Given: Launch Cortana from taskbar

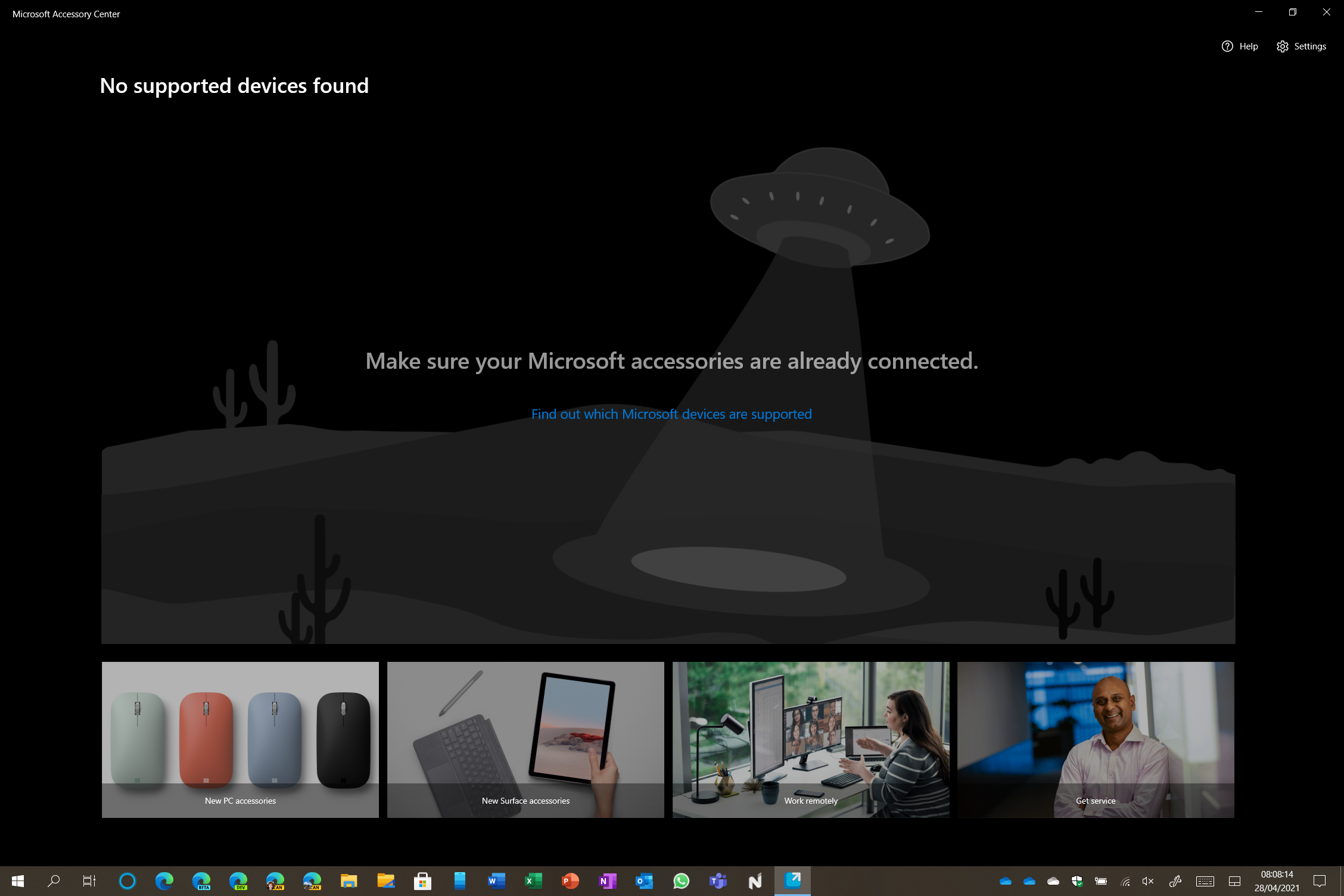Looking at the screenshot, I should [x=127, y=881].
